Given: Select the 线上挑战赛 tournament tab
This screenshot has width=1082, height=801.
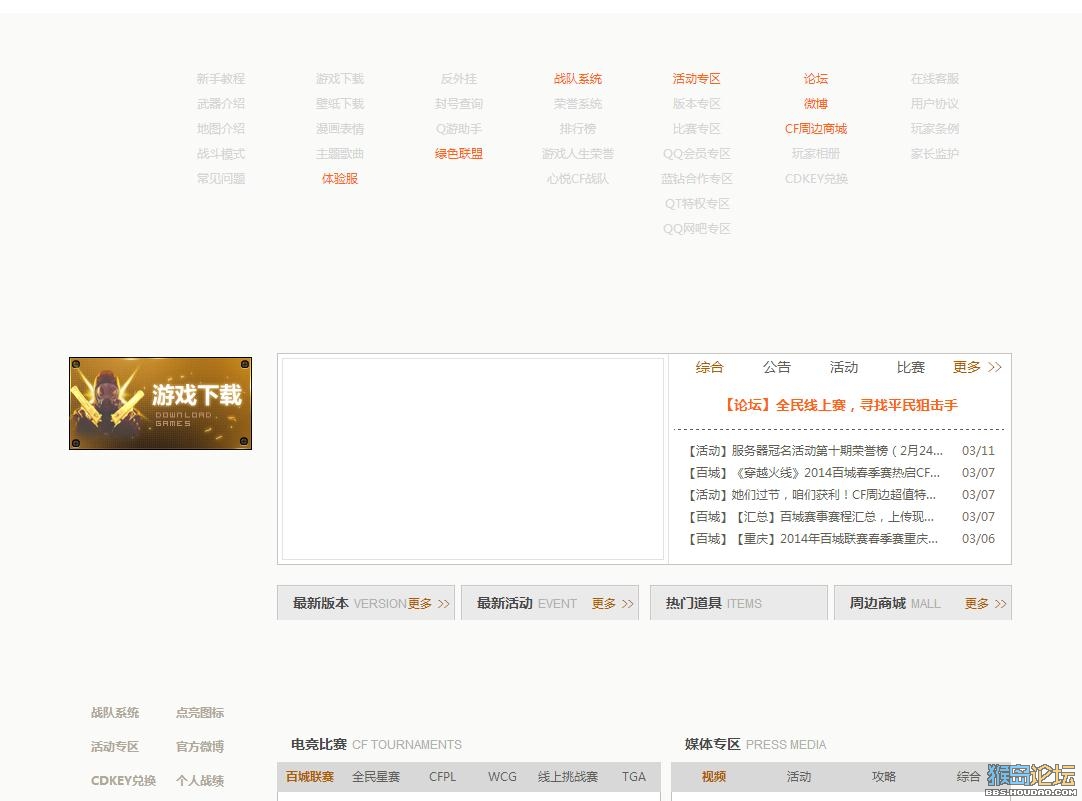Looking at the screenshot, I should [x=568, y=777].
